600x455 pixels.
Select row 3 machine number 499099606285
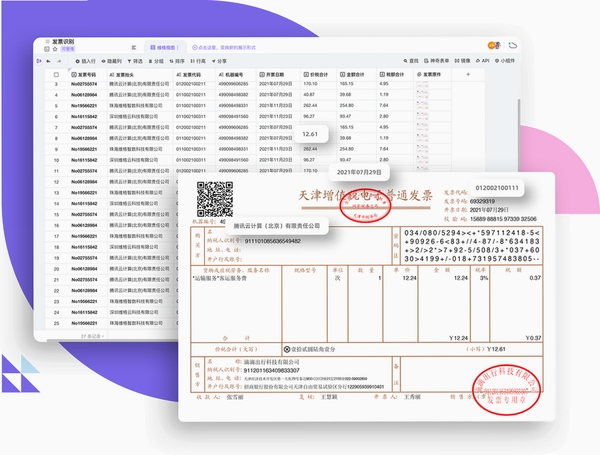233,84
